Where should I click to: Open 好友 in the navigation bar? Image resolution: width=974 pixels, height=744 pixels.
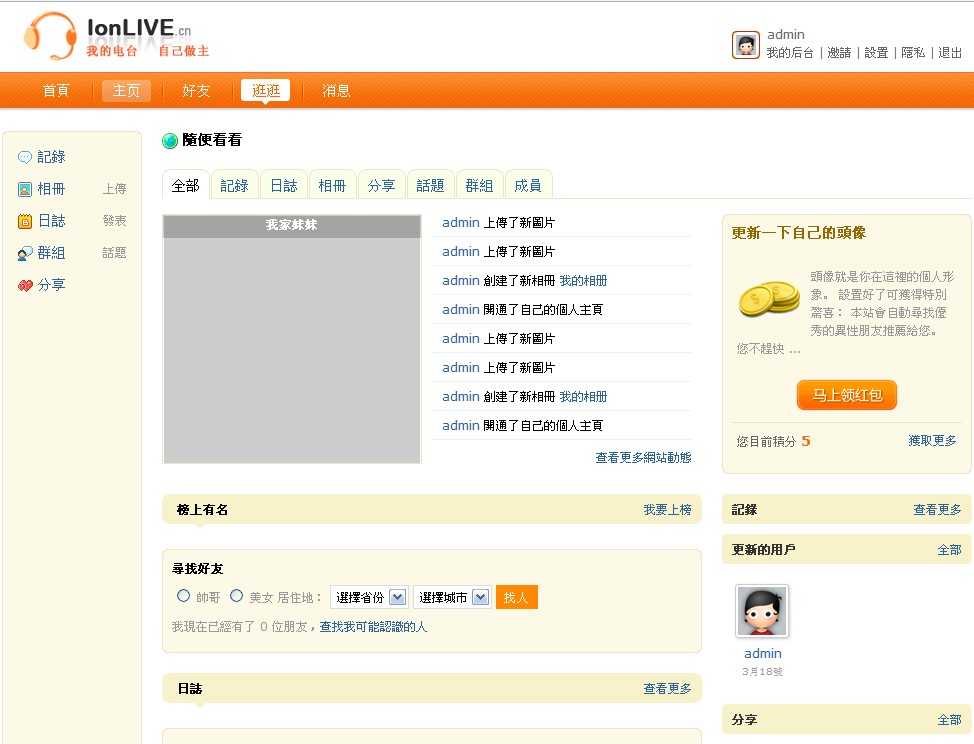pyautogui.click(x=196, y=91)
